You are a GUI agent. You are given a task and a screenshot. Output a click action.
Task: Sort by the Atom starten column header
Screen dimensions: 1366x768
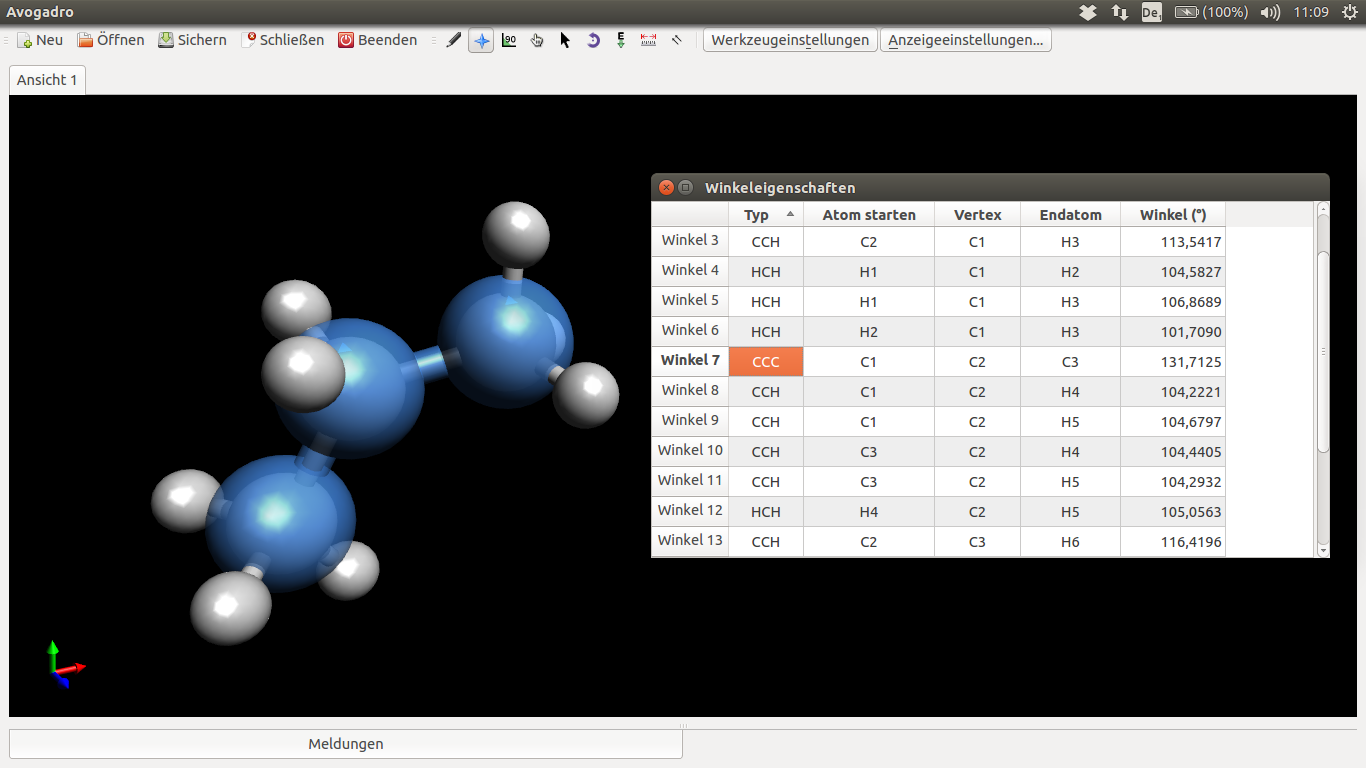click(869, 215)
